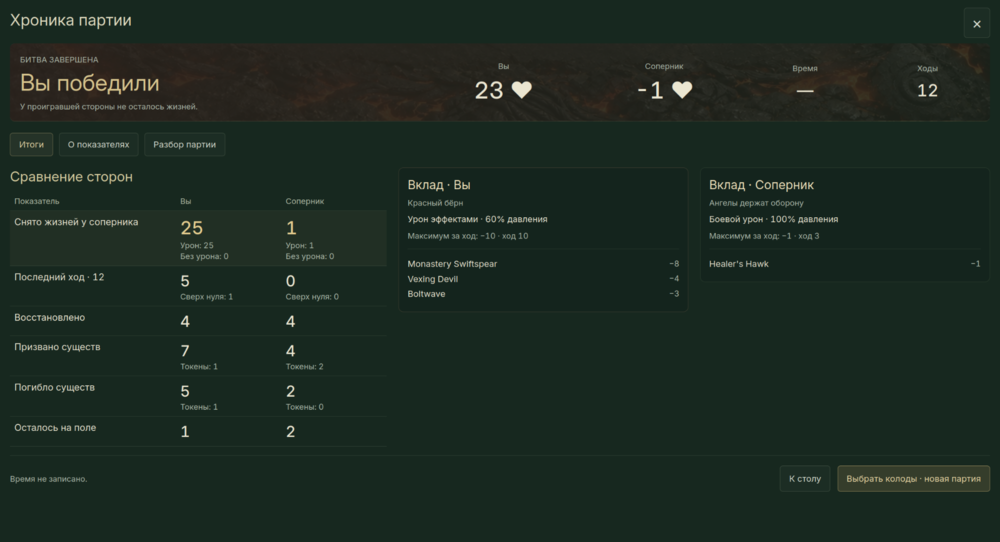The height and width of the screenshot is (542, 1000).
Task: Click Урон эффектами · 60% давления text
Action: (x=477, y=219)
